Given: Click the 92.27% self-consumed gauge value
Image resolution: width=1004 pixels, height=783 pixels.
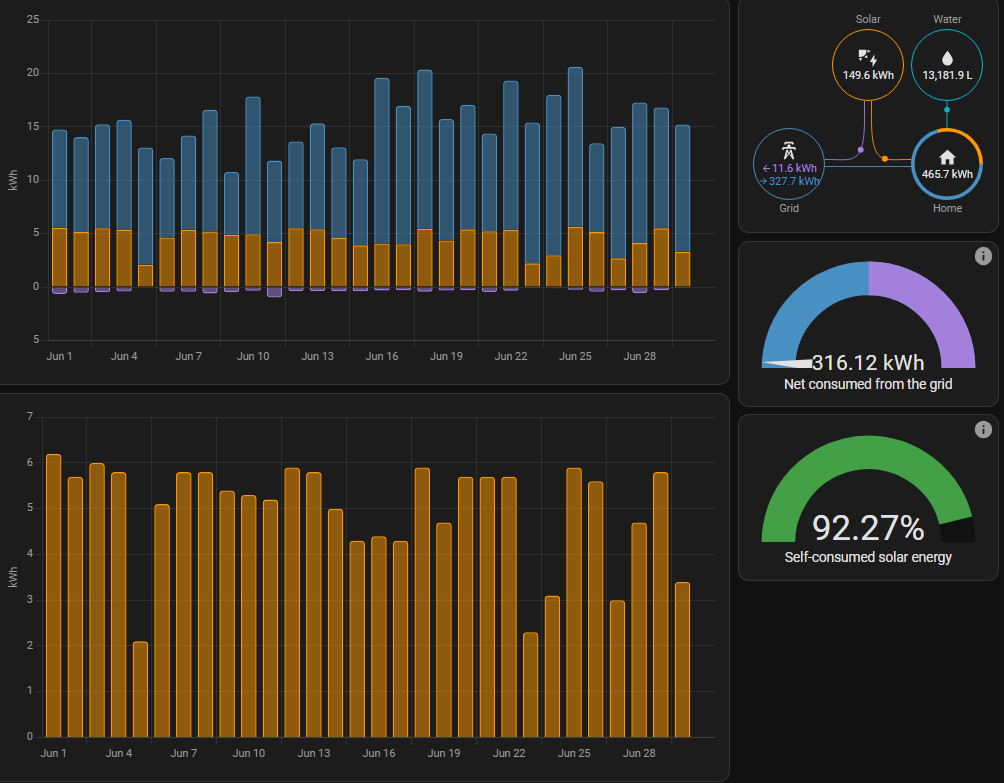Looking at the screenshot, I should coord(867,528).
